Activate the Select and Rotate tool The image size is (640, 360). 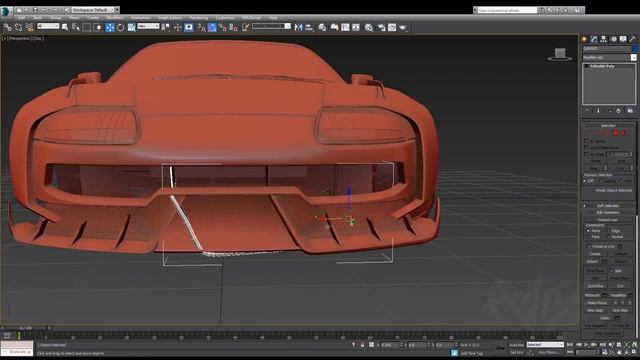pyautogui.click(x=120, y=27)
